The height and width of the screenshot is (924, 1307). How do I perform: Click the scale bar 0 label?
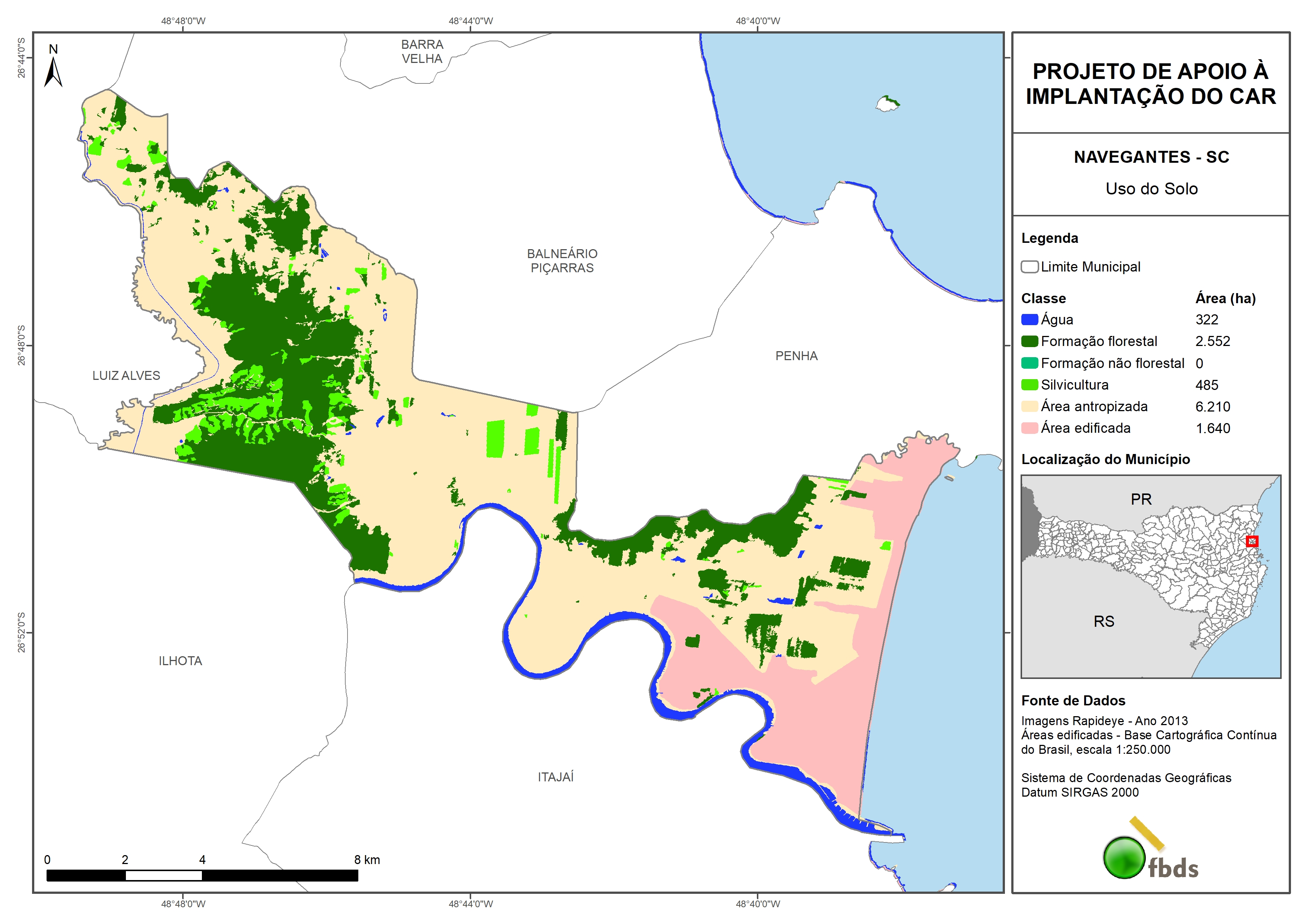(47, 860)
